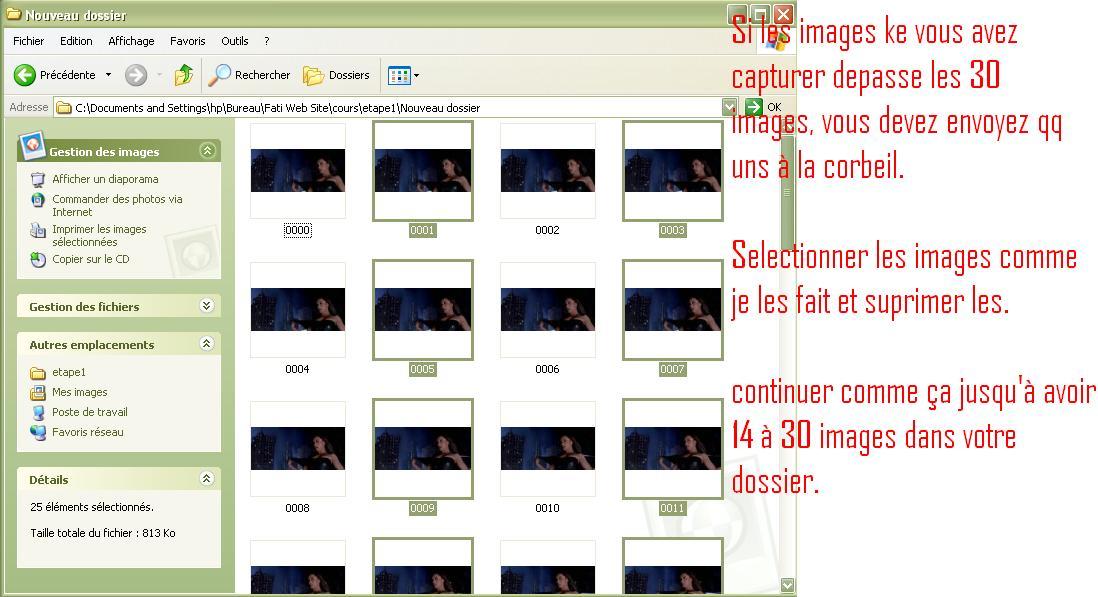This screenshot has width=1098, height=597.
Task: Select thumbnail 0004
Action: click(x=298, y=310)
